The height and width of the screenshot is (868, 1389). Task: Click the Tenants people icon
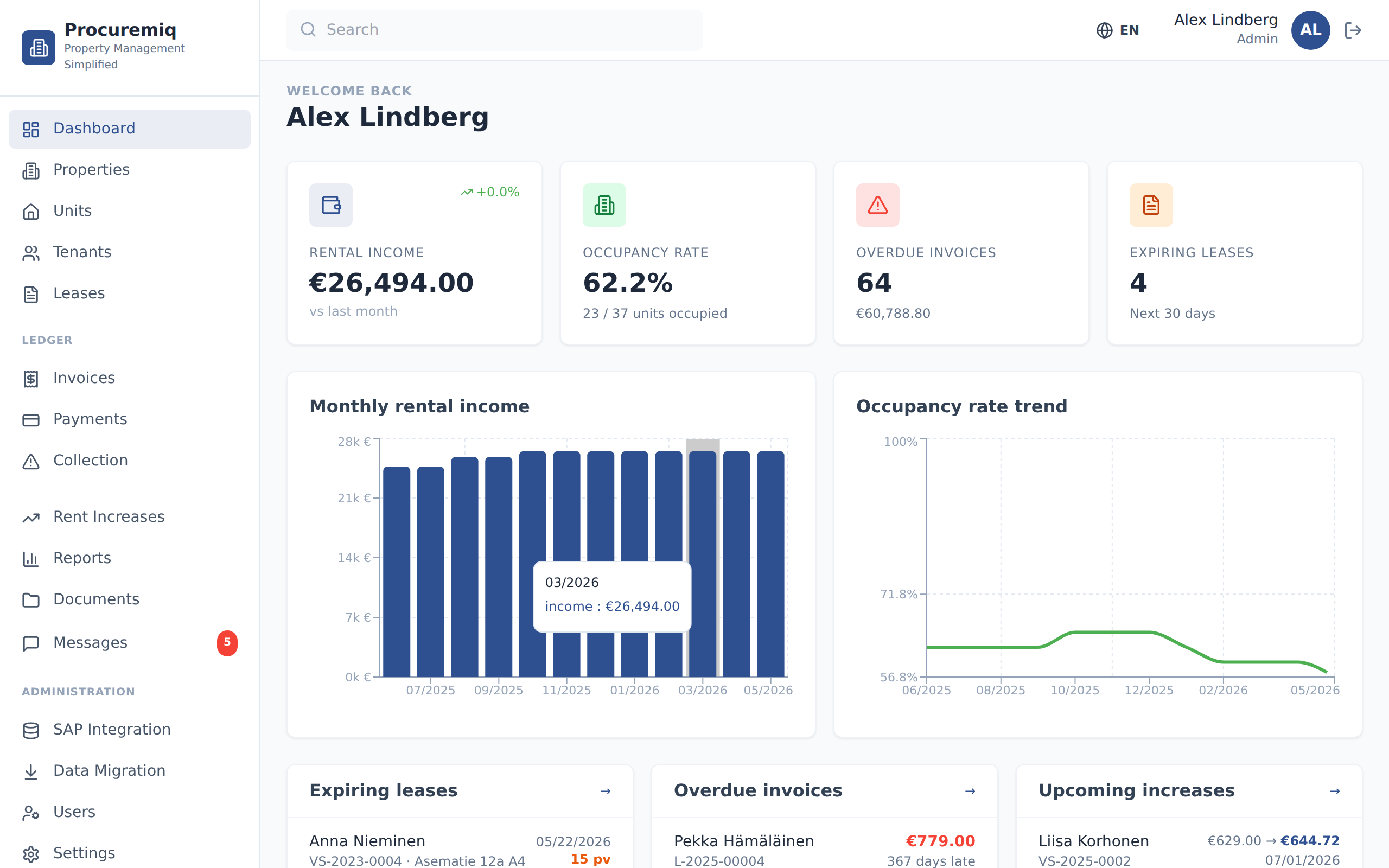(x=31, y=253)
